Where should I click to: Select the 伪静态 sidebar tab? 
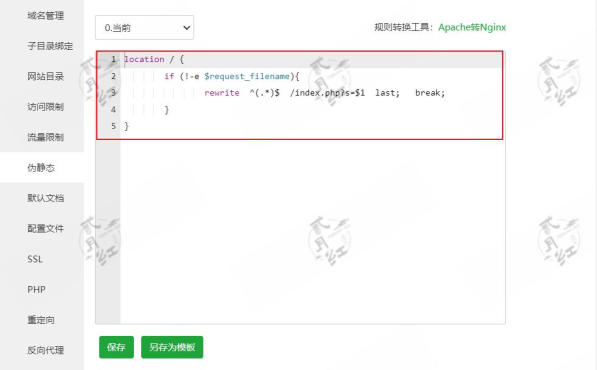[41, 168]
